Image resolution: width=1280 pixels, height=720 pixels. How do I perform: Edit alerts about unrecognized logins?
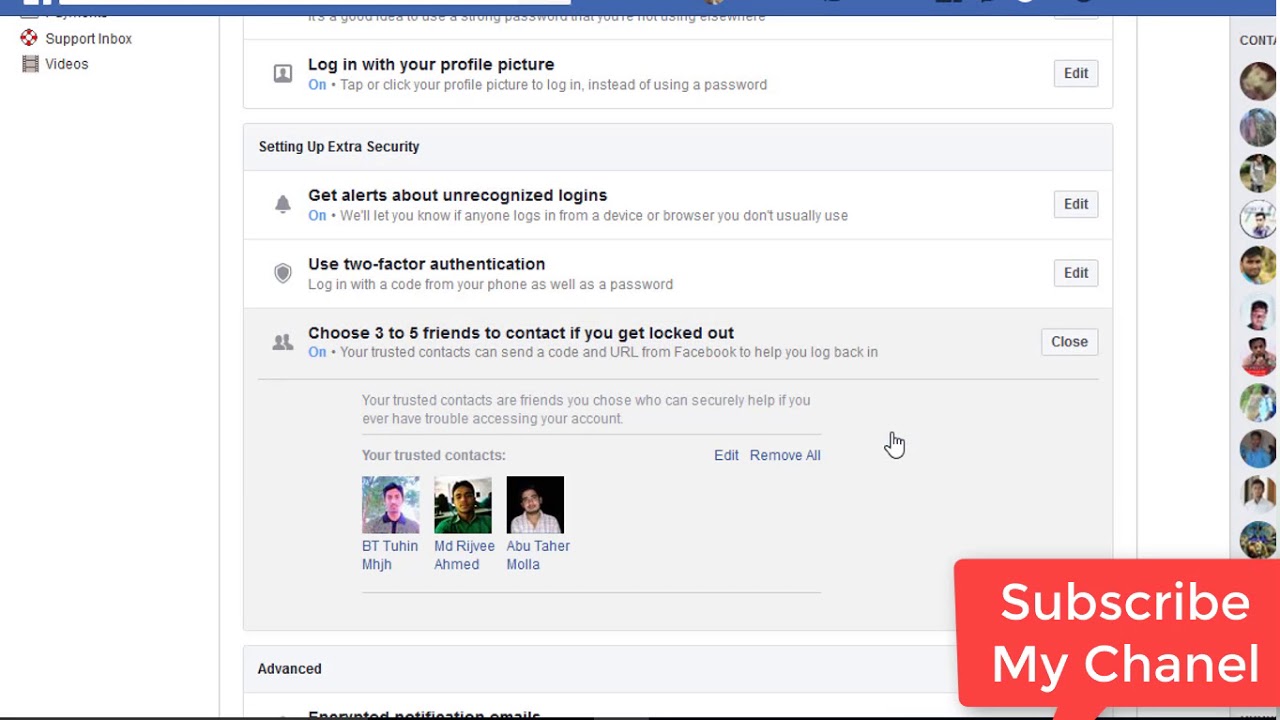point(1076,204)
